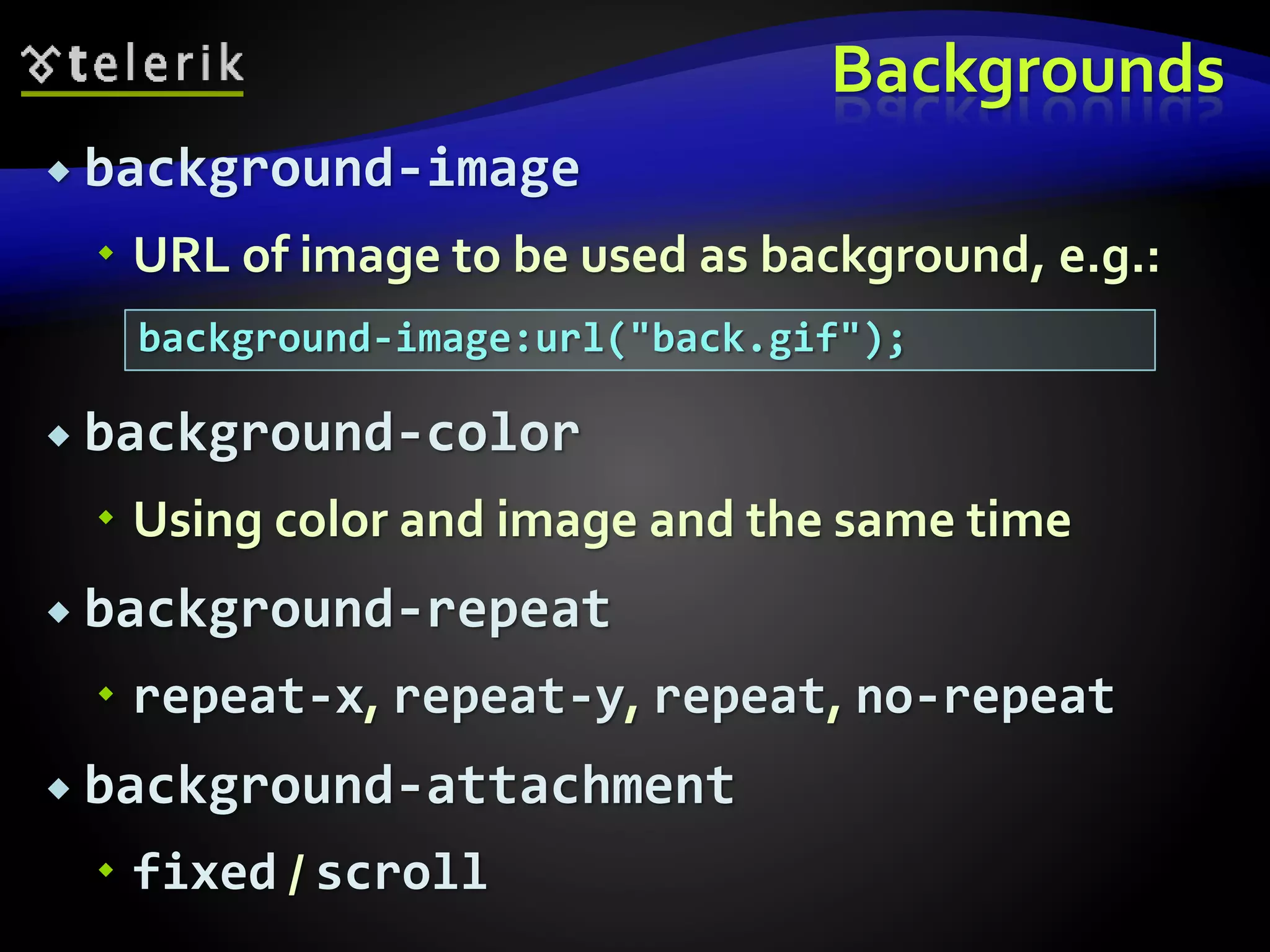Select the Backgrounds slide title
Viewport: 1270px width, 952px height.
[x=1028, y=71]
